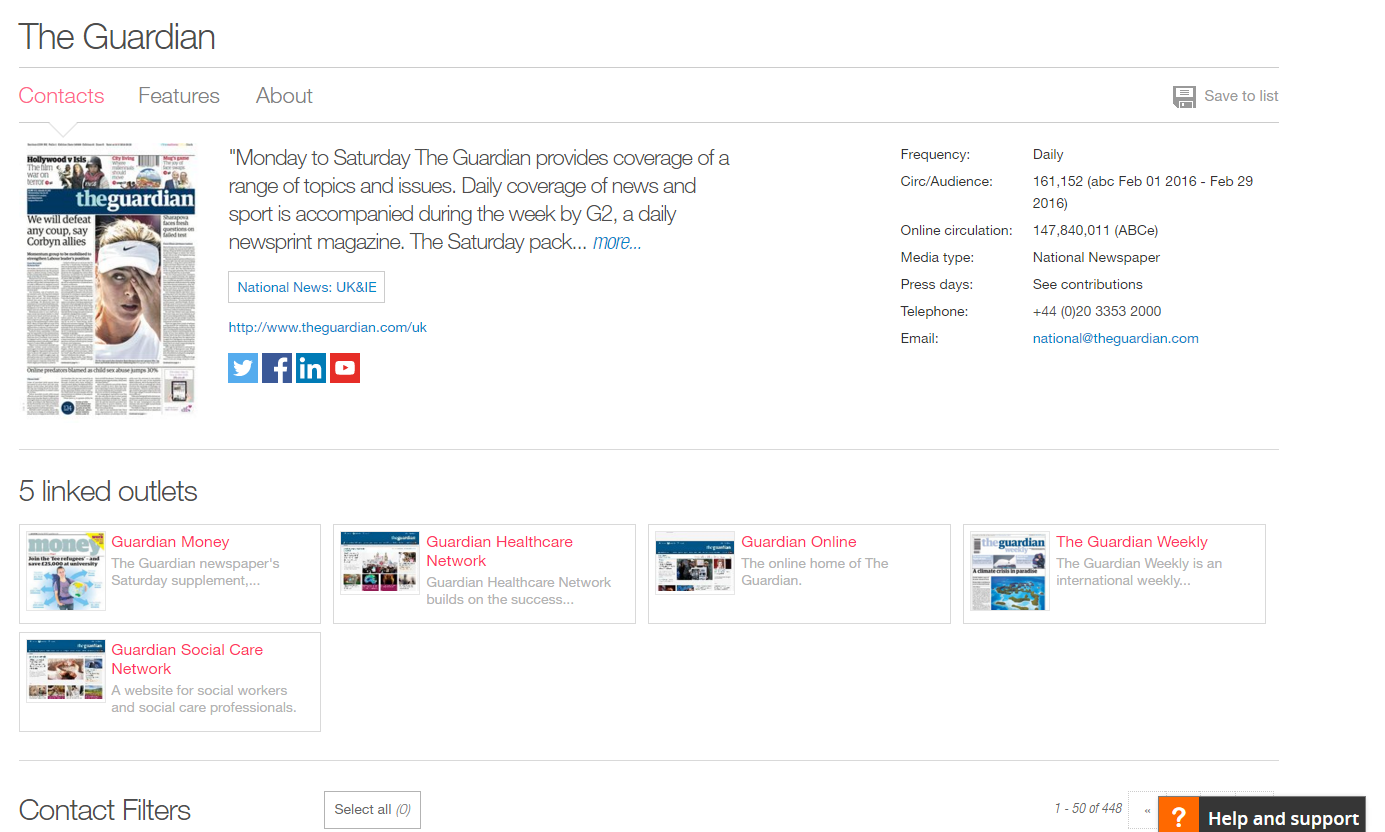This screenshot has width=1385, height=832.
Task: Click the online circulation value 147,840,011 (ABCe)
Action: [1095, 230]
